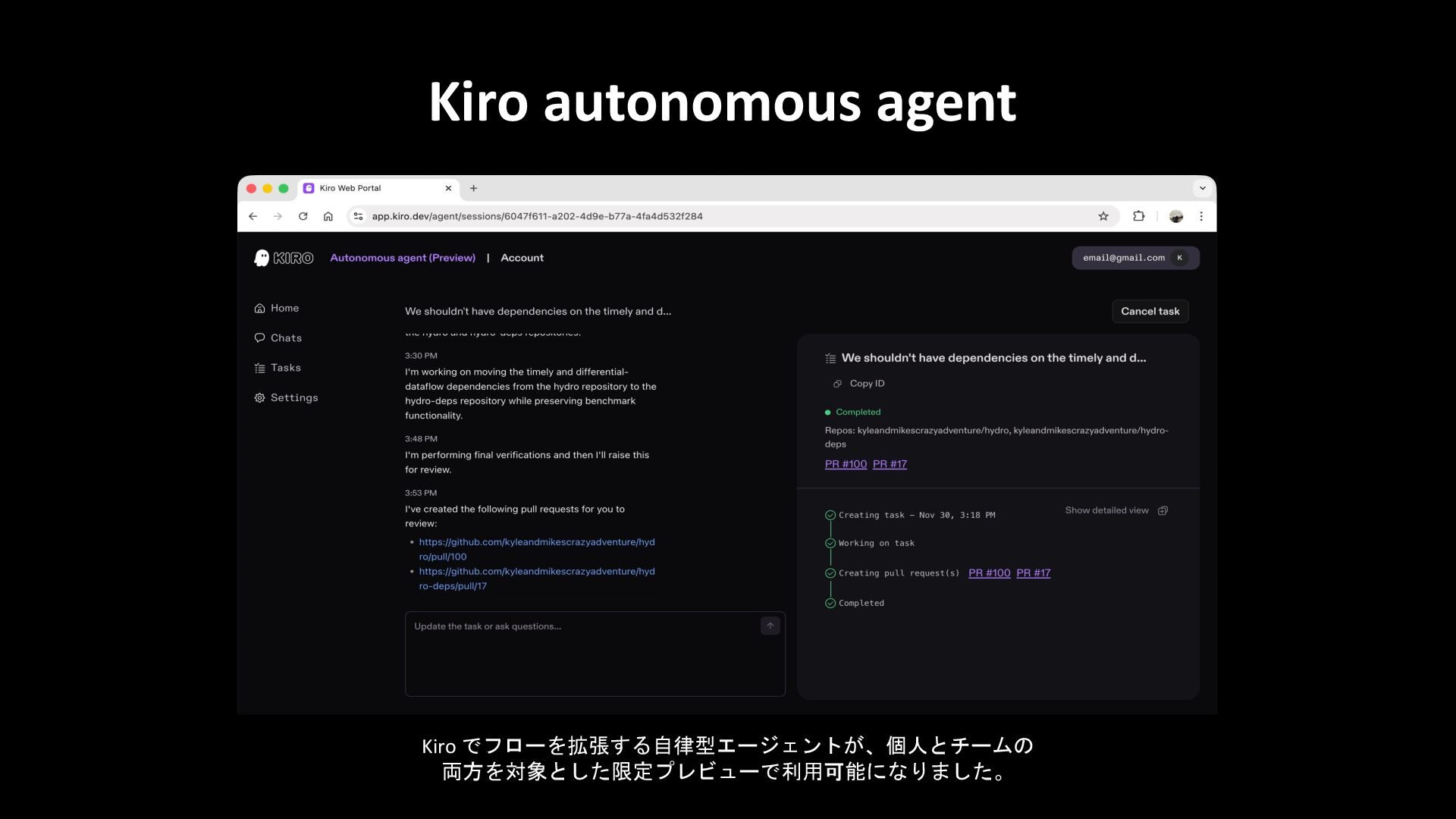The image size is (1456, 819).
Task: Click Copy ID icon
Action: pos(837,384)
